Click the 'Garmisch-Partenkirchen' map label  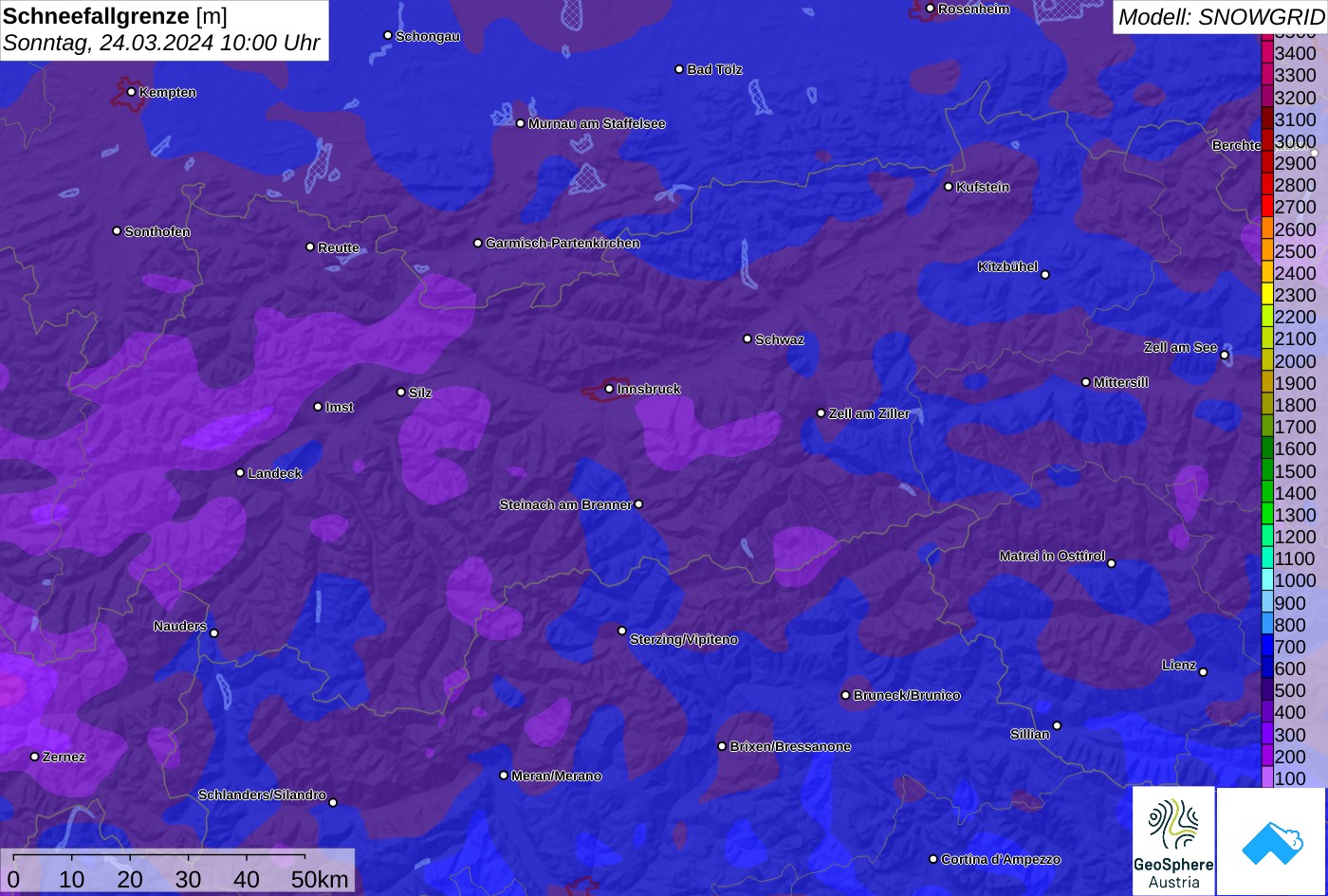(x=563, y=244)
